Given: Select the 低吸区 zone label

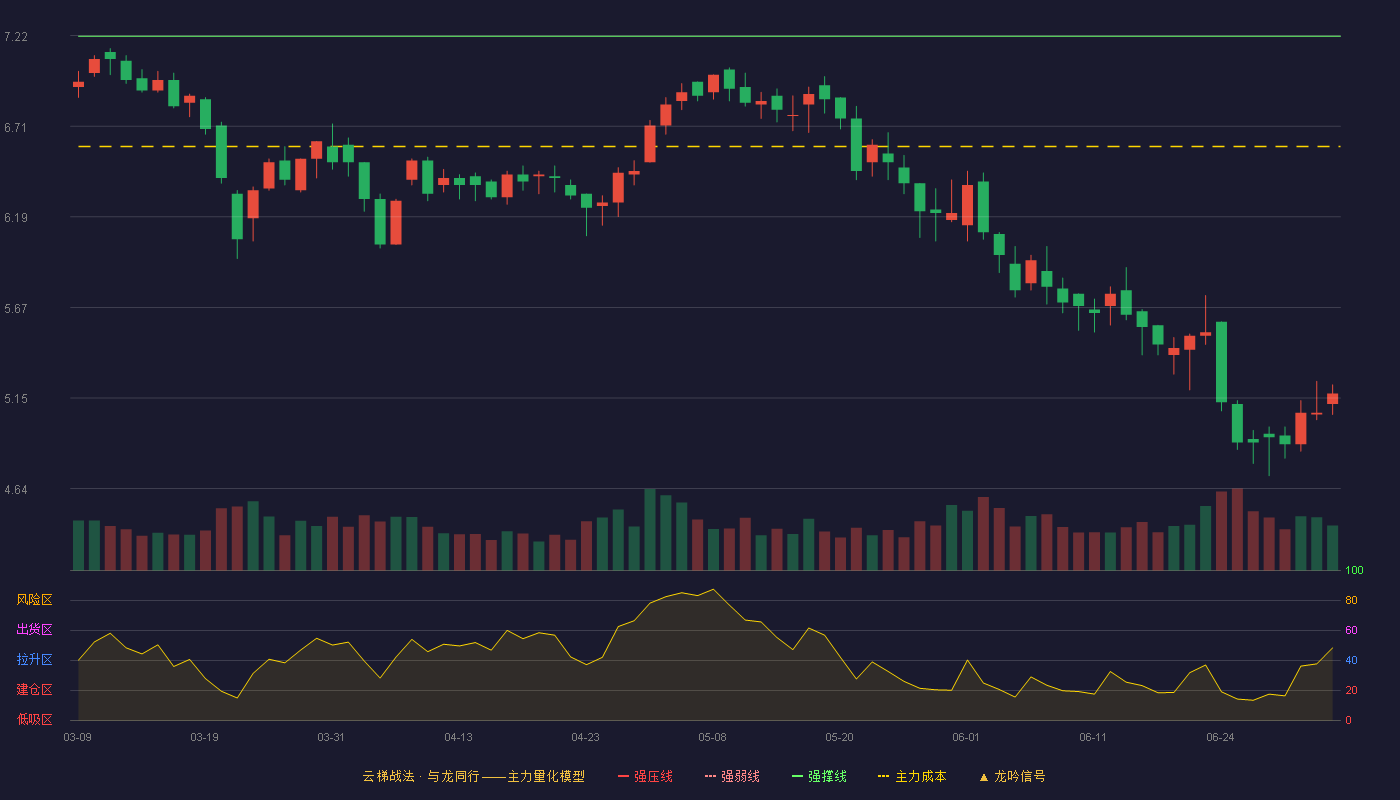Looking at the screenshot, I should tap(34, 719).
